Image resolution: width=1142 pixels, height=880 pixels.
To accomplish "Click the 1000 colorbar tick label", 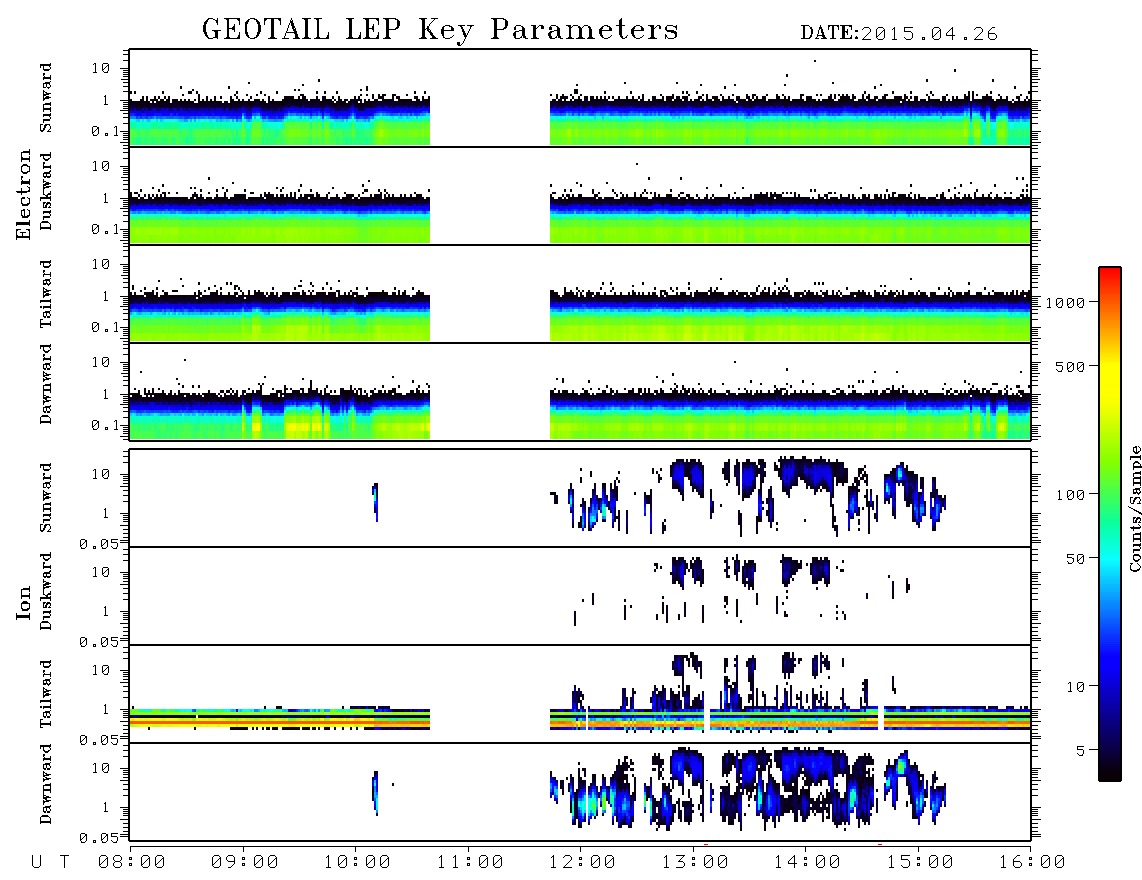I will tap(1065, 302).
